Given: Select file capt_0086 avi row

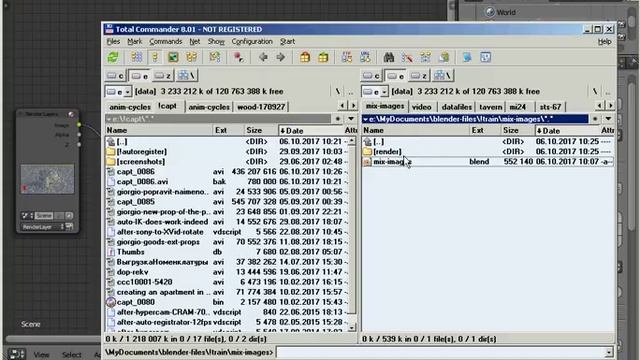Looking at the screenshot, I should (227, 172).
